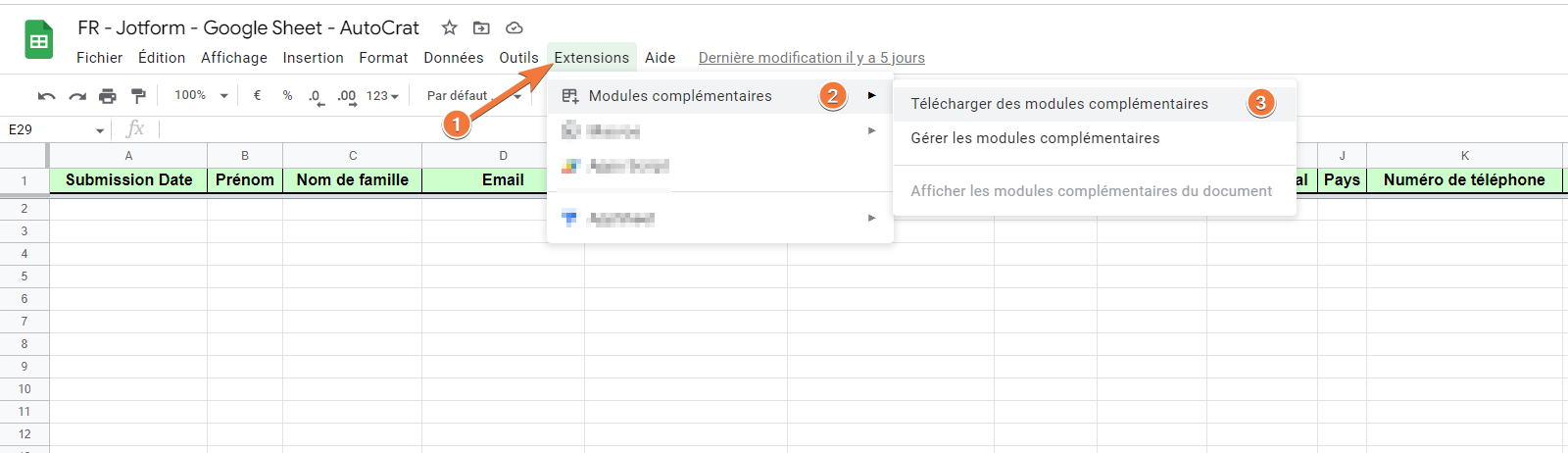
Task: Click the undo arrow icon
Action: click(x=46, y=96)
